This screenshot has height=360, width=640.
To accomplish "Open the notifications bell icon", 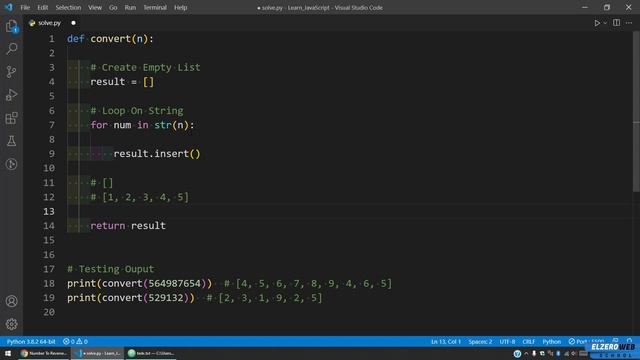I will point(629,341).
